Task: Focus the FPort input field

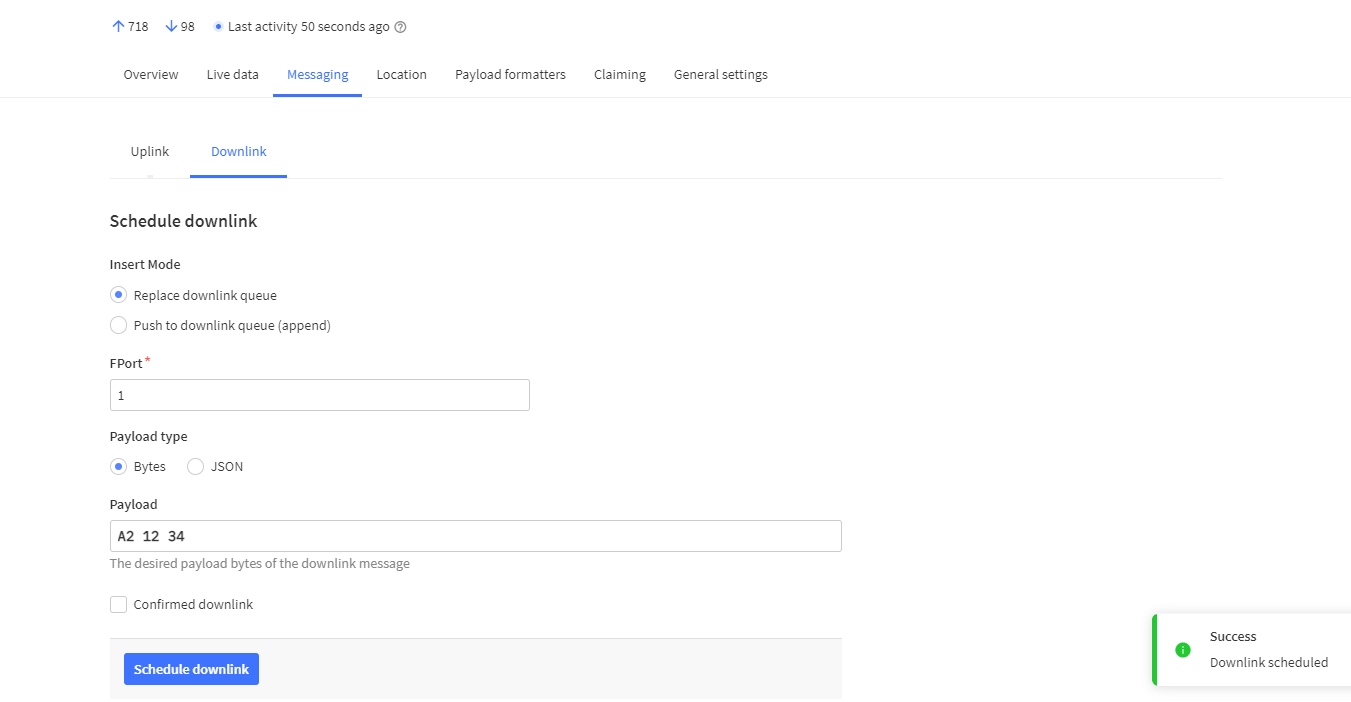Action: [x=320, y=395]
